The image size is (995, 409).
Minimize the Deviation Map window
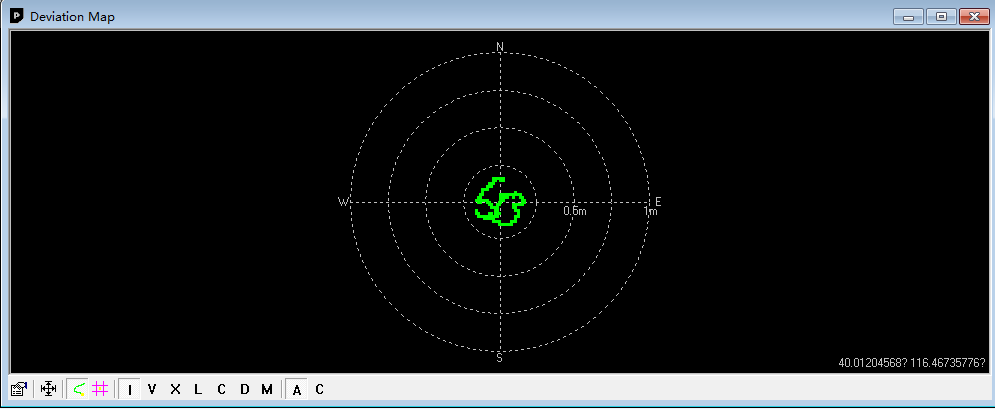pos(908,16)
